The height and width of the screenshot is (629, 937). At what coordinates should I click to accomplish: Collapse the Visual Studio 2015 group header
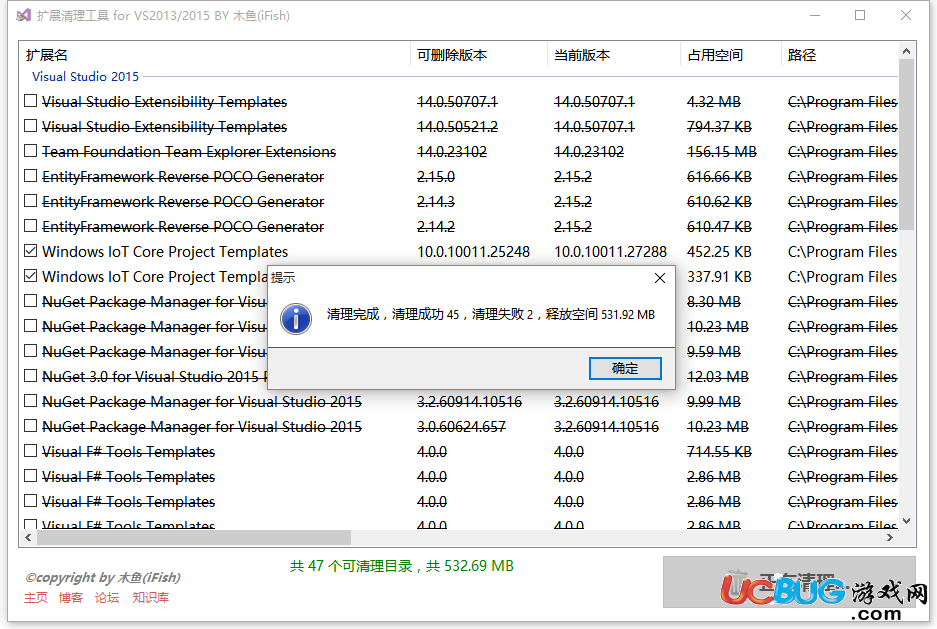click(x=85, y=76)
